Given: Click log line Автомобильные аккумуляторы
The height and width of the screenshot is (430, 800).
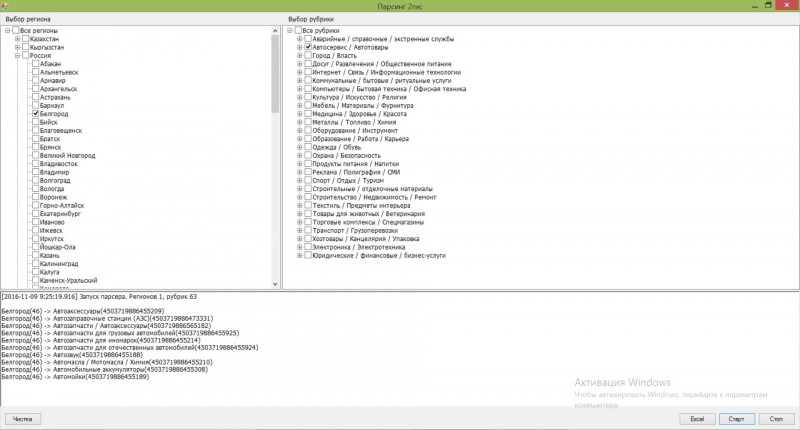Looking at the screenshot, I should click(x=105, y=369).
